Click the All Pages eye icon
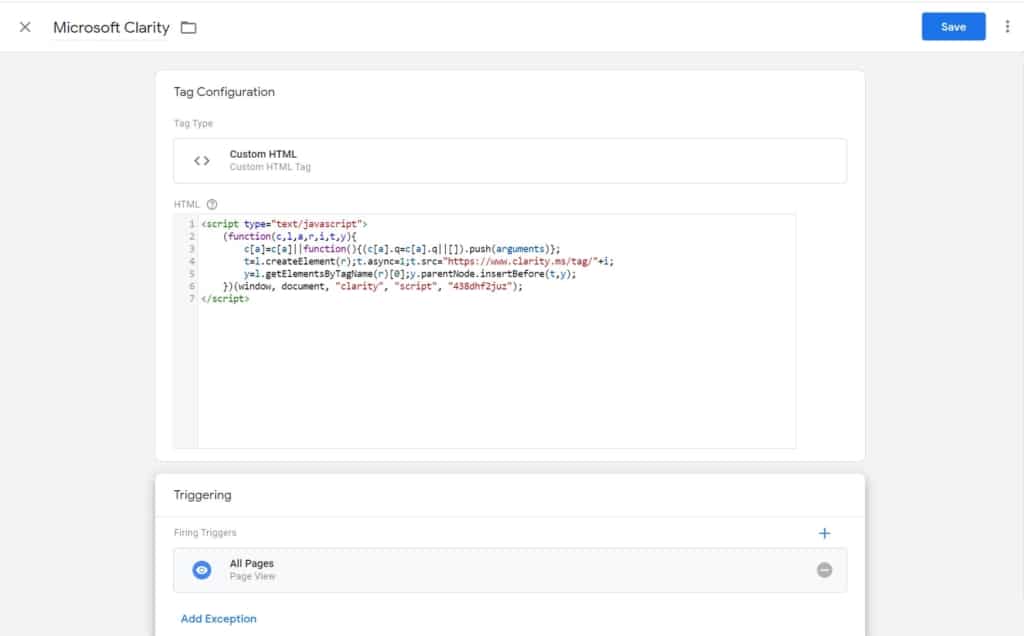This screenshot has width=1024, height=636. [x=202, y=570]
